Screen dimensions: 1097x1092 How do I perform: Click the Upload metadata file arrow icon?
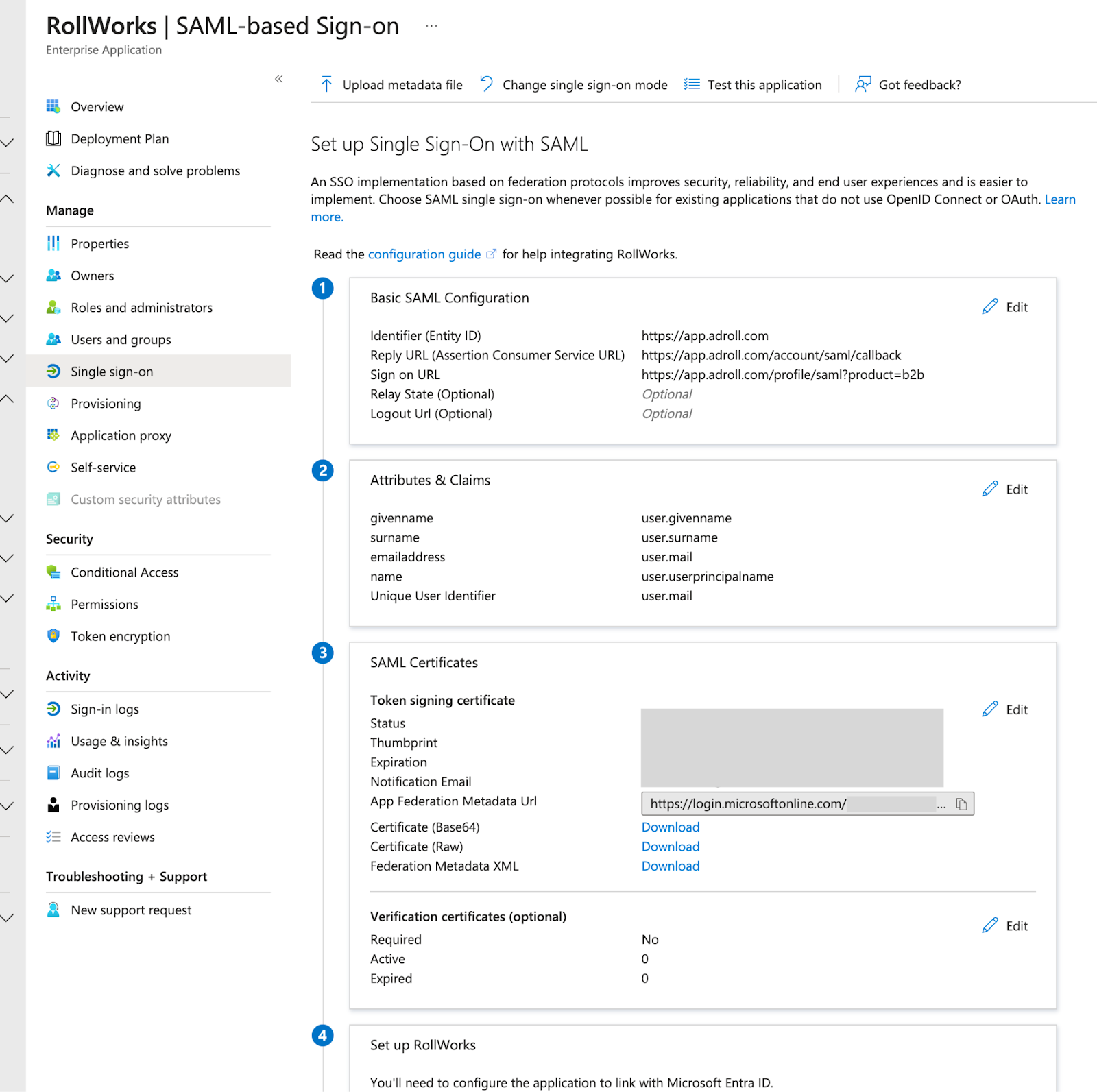click(326, 84)
